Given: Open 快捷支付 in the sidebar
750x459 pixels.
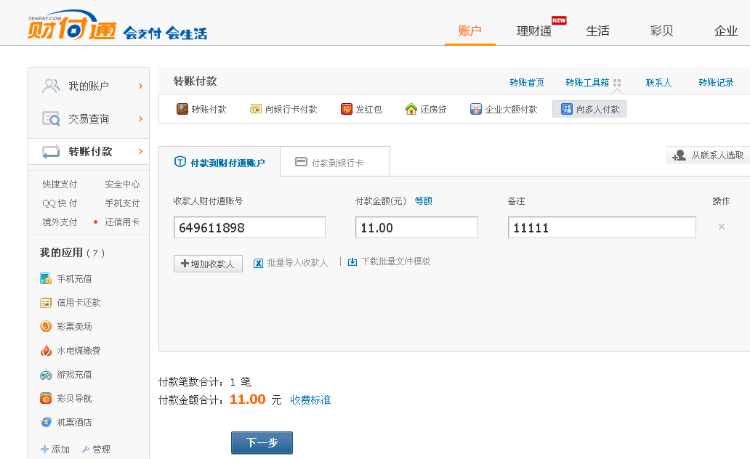Looking at the screenshot, I should point(60,184).
